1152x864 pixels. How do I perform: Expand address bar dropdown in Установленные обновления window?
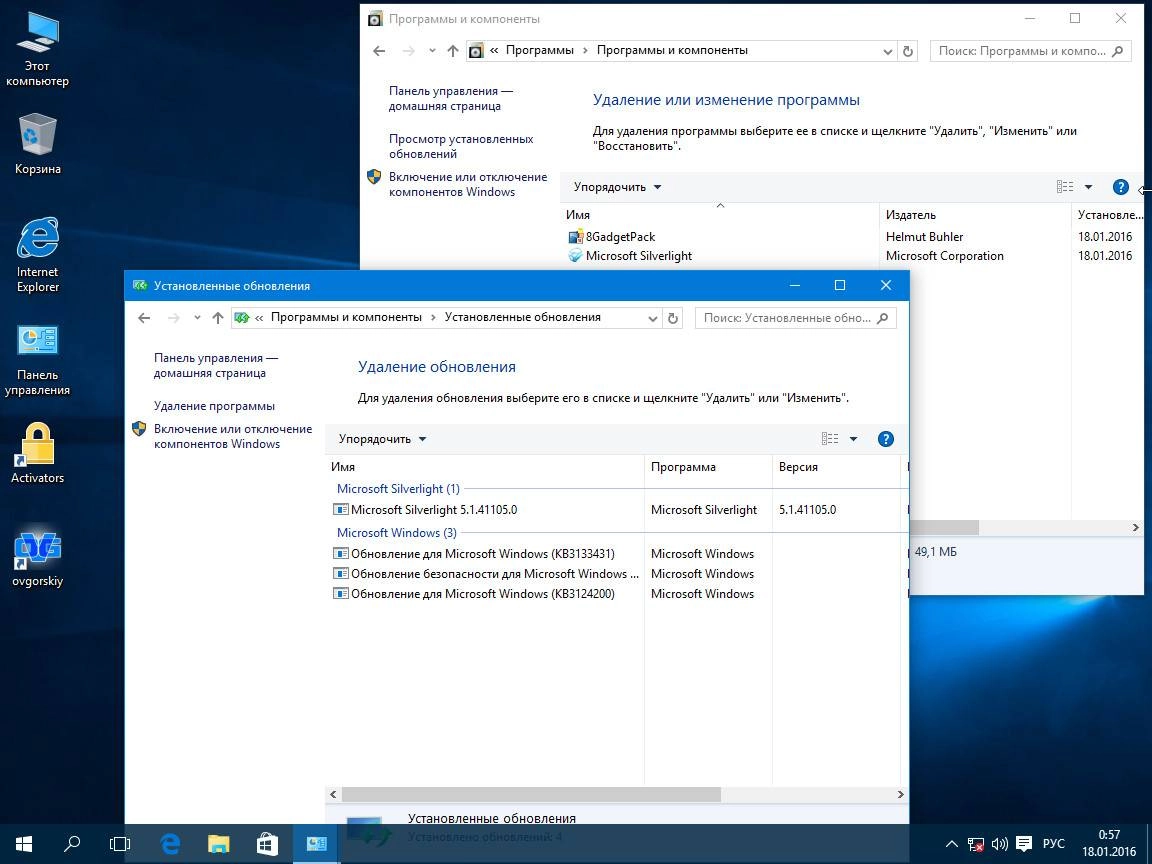(652, 318)
